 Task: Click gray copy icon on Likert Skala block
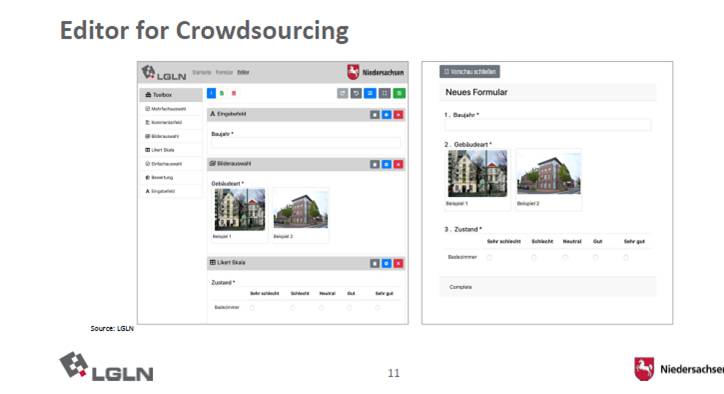(x=374, y=263)
